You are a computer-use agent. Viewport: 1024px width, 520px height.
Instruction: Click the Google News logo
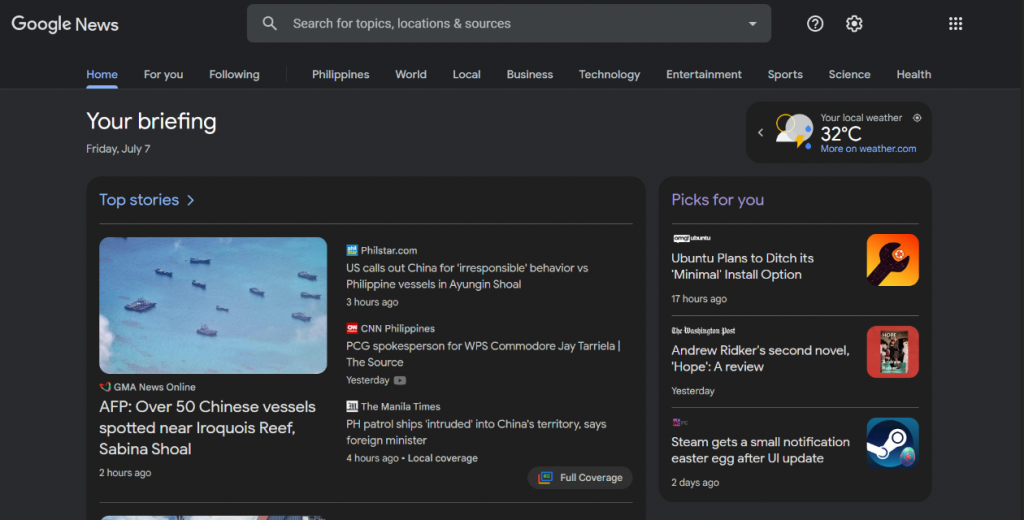coord(65,24)
